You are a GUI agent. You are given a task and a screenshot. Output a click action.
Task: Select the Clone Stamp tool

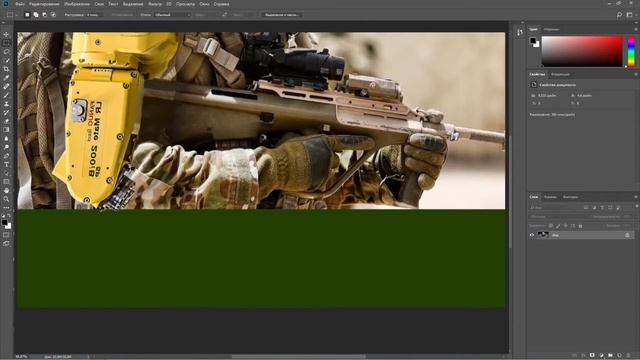pyautogui.click(x=6, y=104)
